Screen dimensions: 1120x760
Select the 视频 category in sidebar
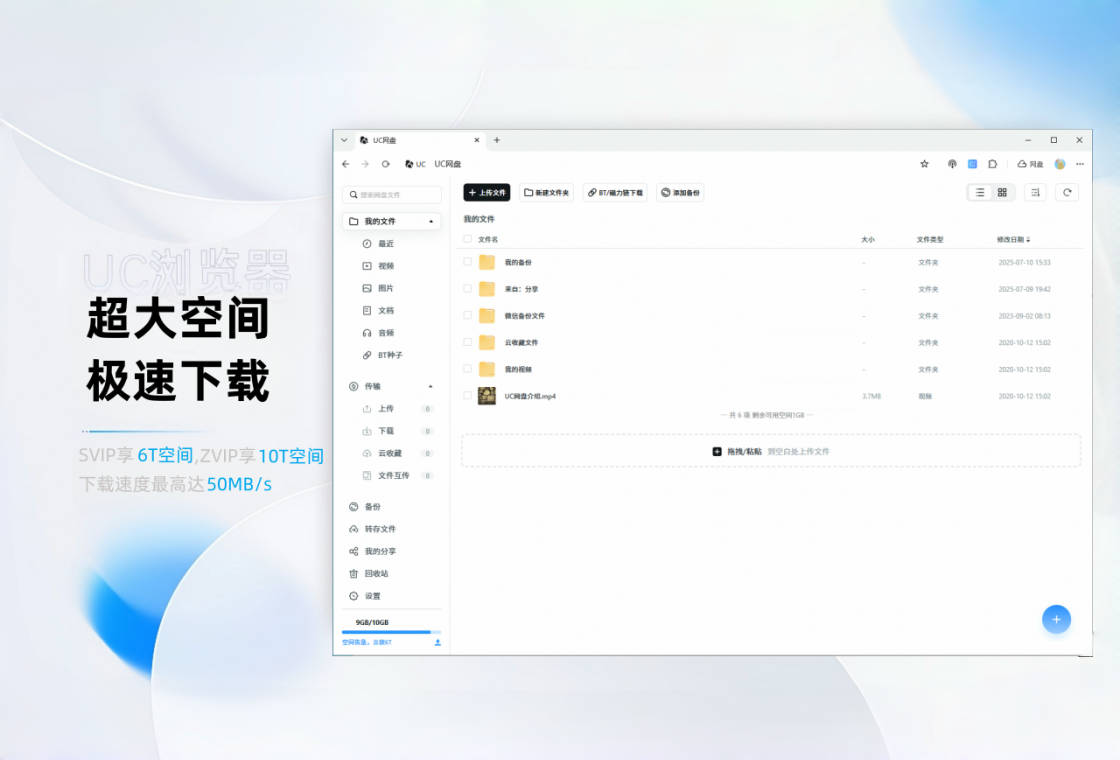pyautogui.click(x=385, y=266)
